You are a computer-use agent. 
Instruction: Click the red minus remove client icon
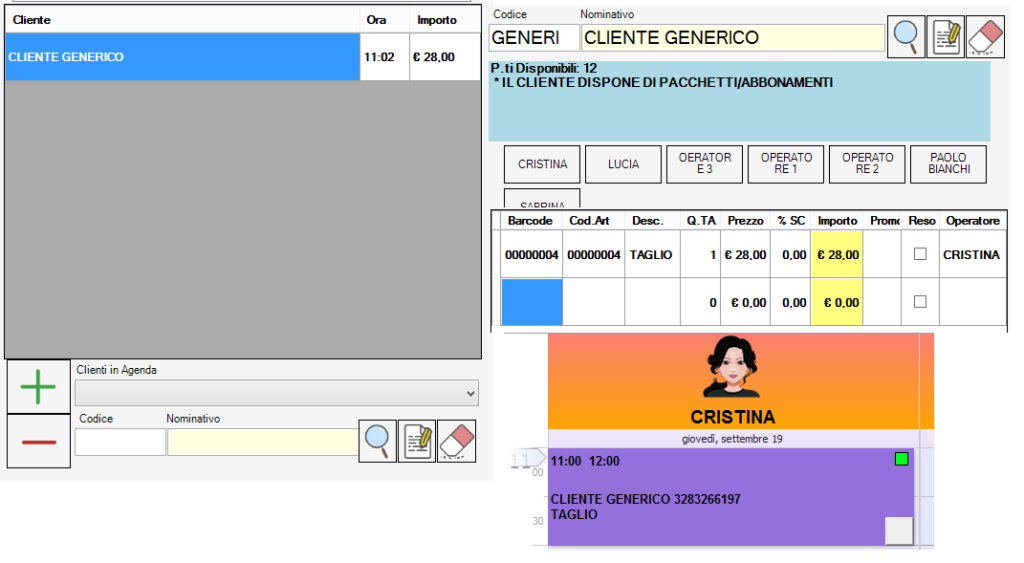[38, 441]
